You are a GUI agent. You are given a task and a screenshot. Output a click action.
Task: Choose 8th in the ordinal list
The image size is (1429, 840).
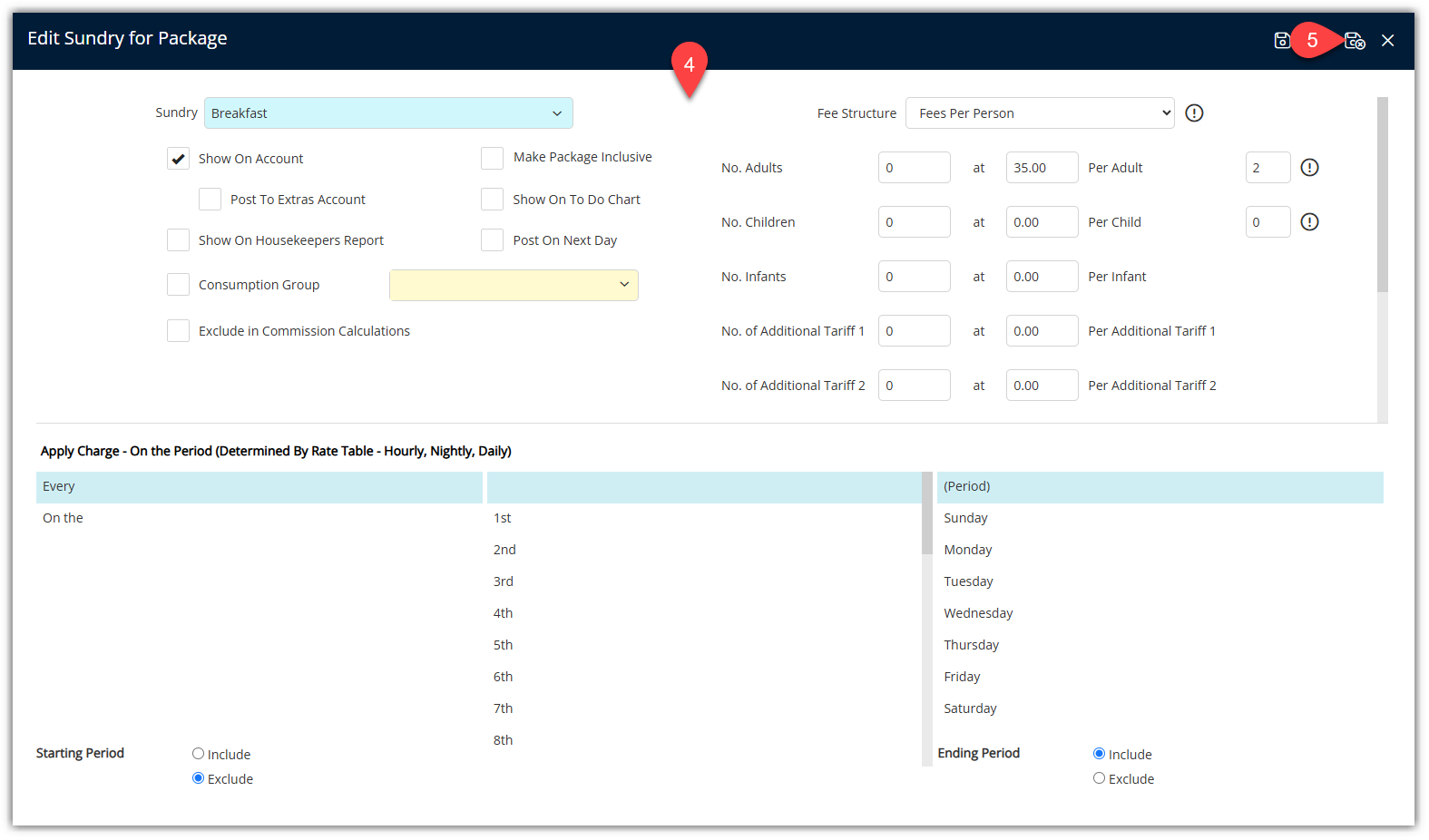[x=704, y=740]
